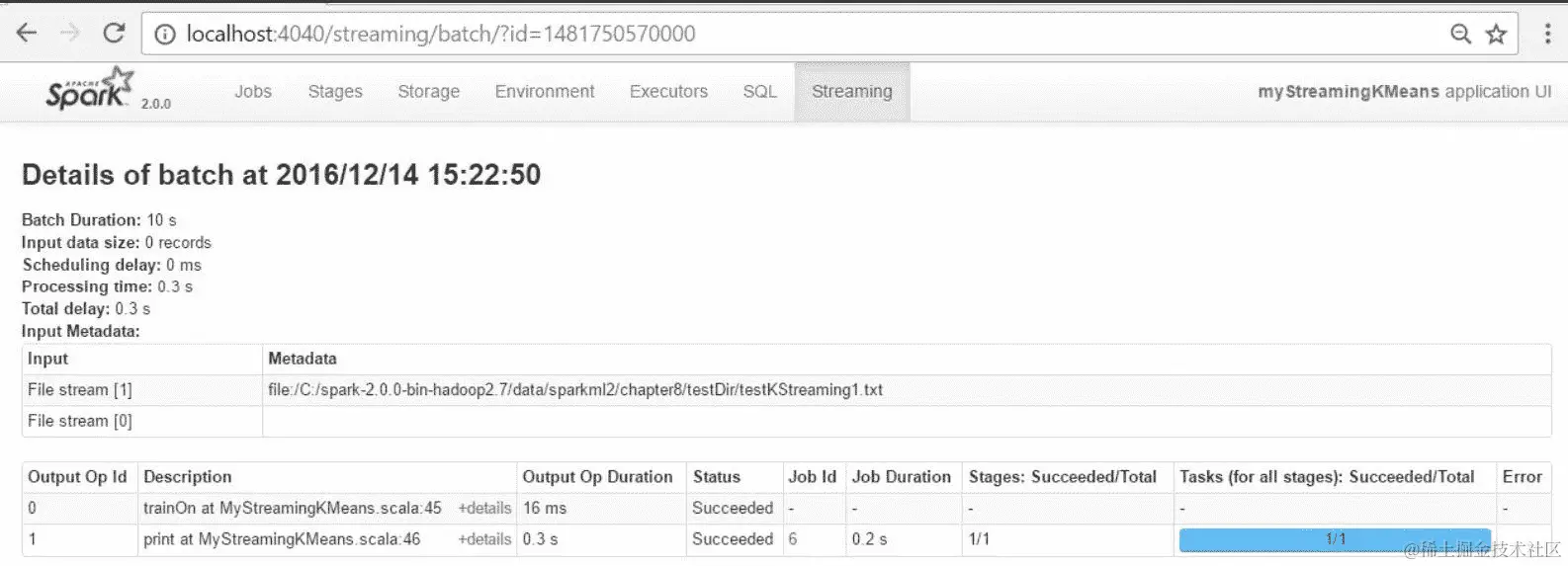Click Succeeded status in trainOn row
This screenshot has height=566, width=1568.
click(x=733, y=508)
